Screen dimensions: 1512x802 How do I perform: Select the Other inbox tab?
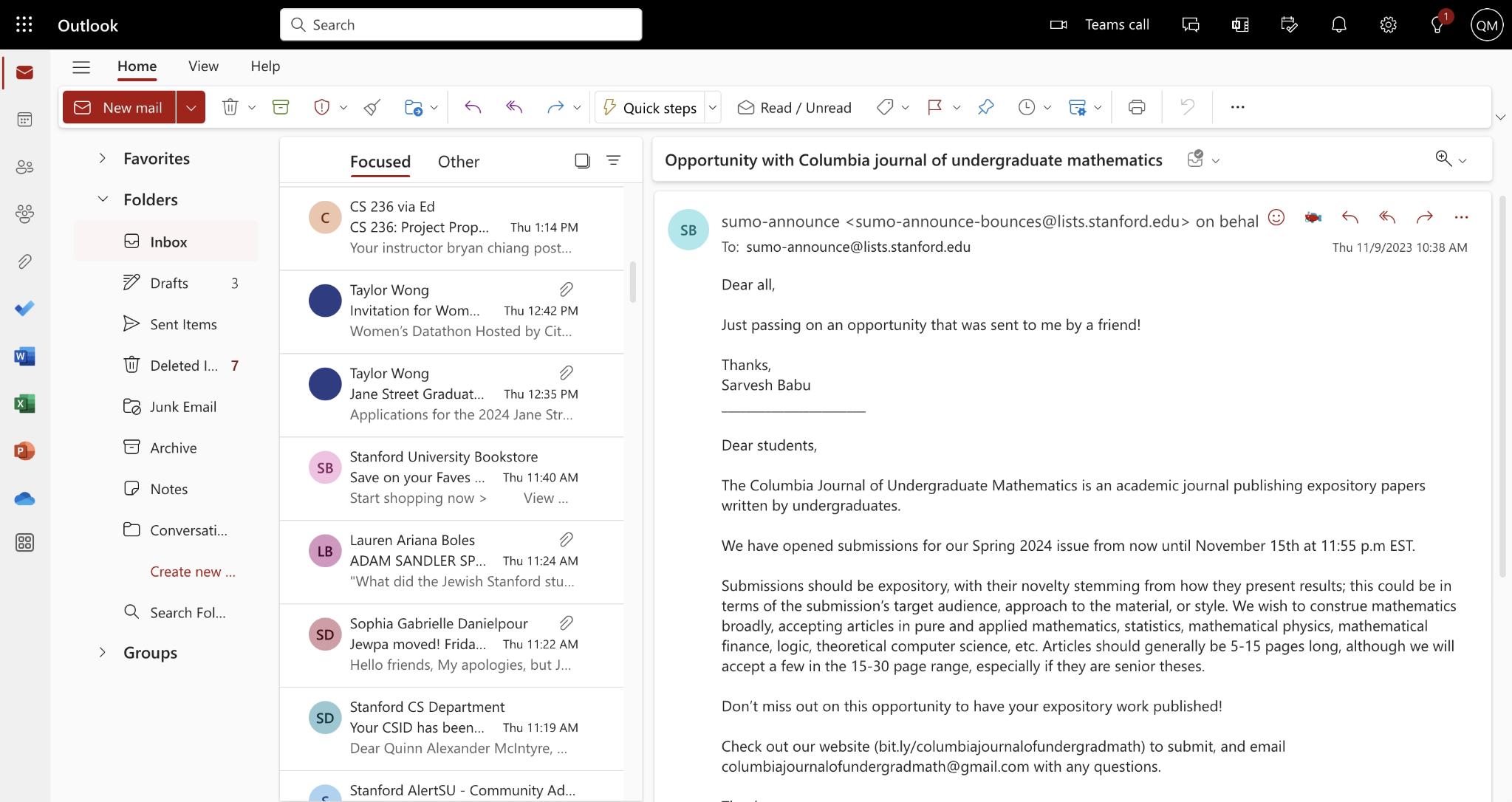459,160
